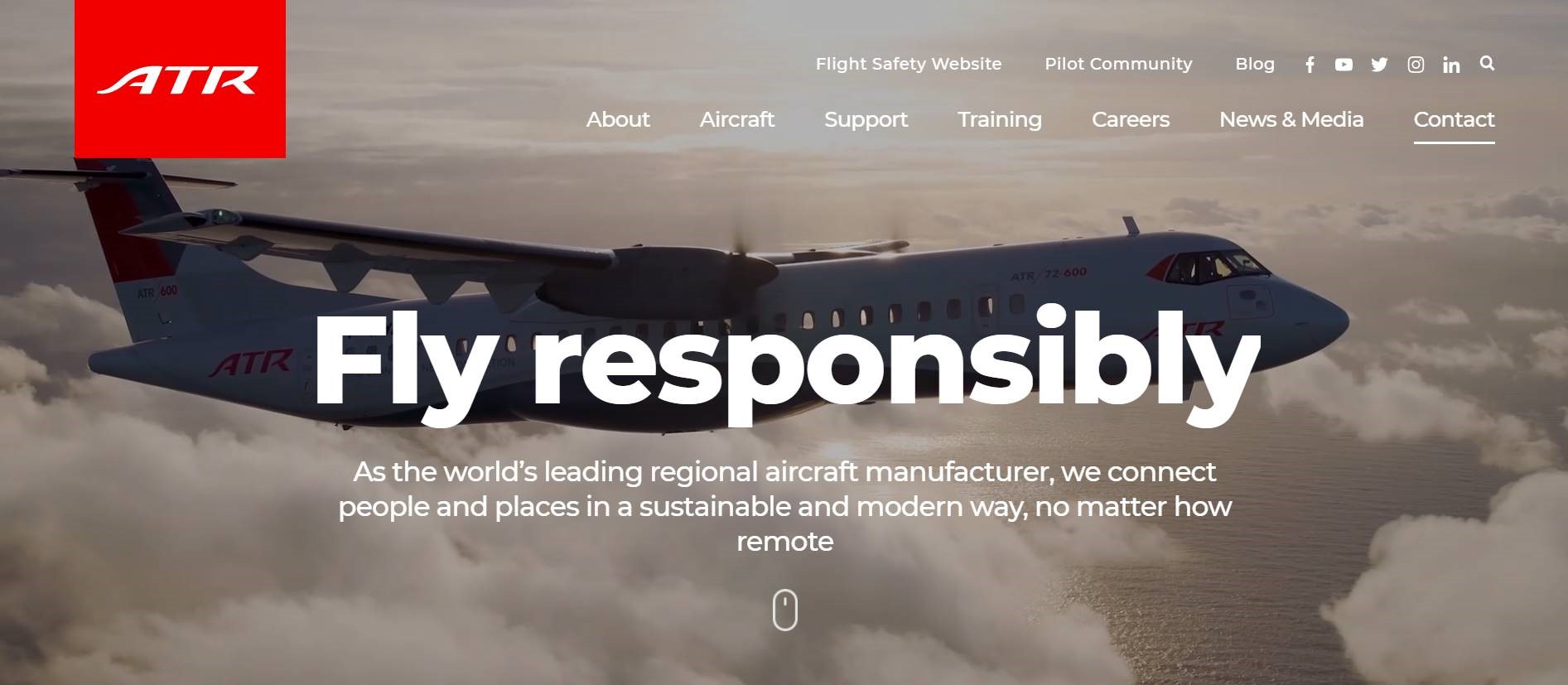Expand the Training navigation item

1000,120
